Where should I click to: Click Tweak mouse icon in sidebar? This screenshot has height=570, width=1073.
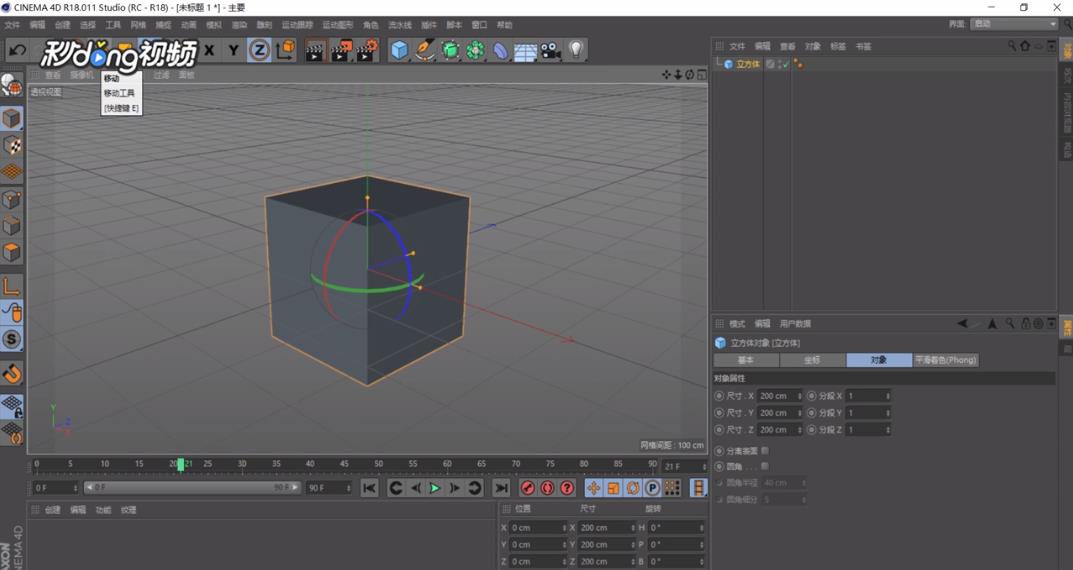click(12, 313)
